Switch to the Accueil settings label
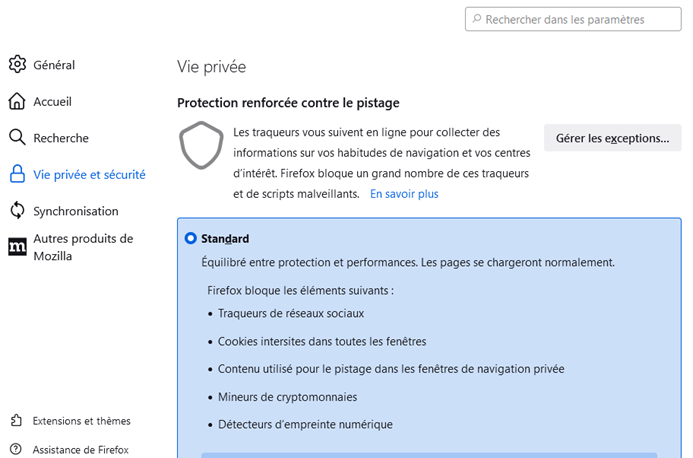Screen dimensions: 693x458 click(x=52, y=101)
